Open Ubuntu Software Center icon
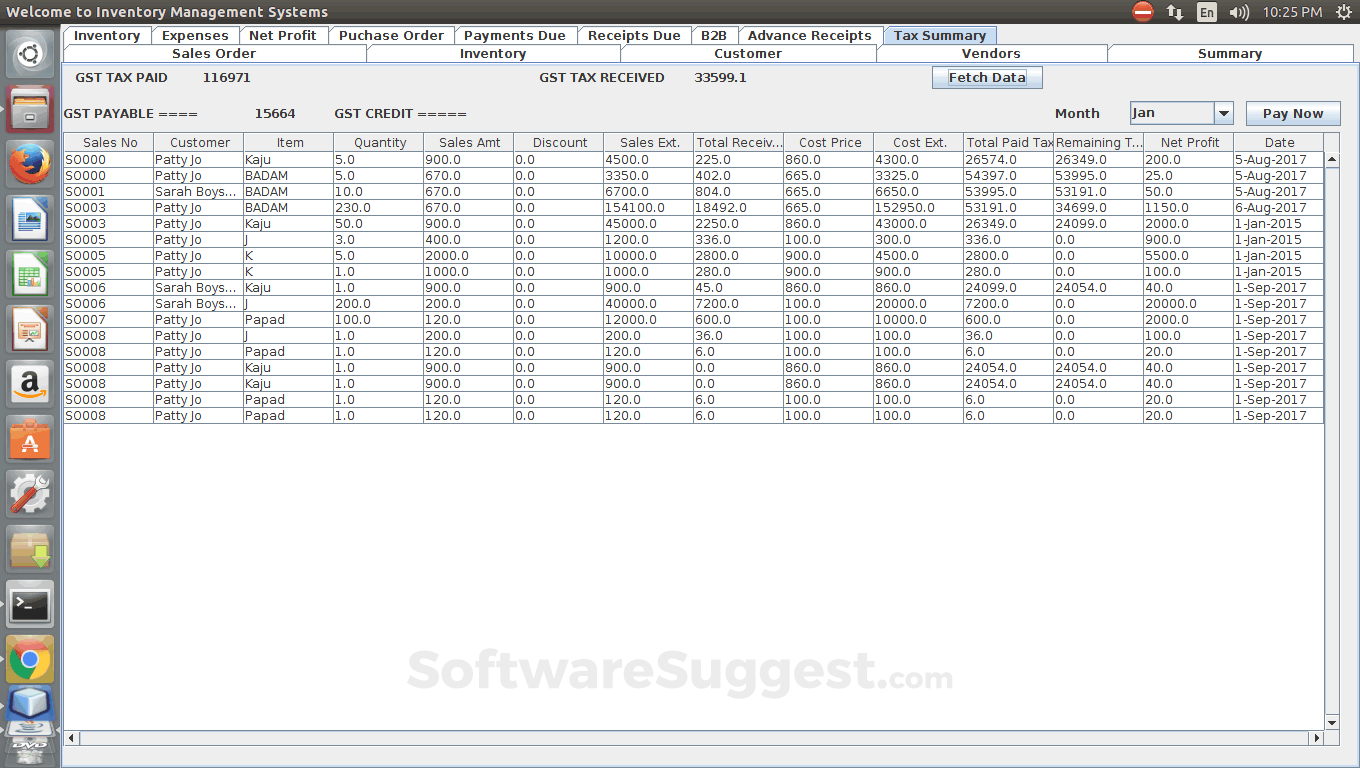This screenshot has height=768, width=1360. coord(30,439)
